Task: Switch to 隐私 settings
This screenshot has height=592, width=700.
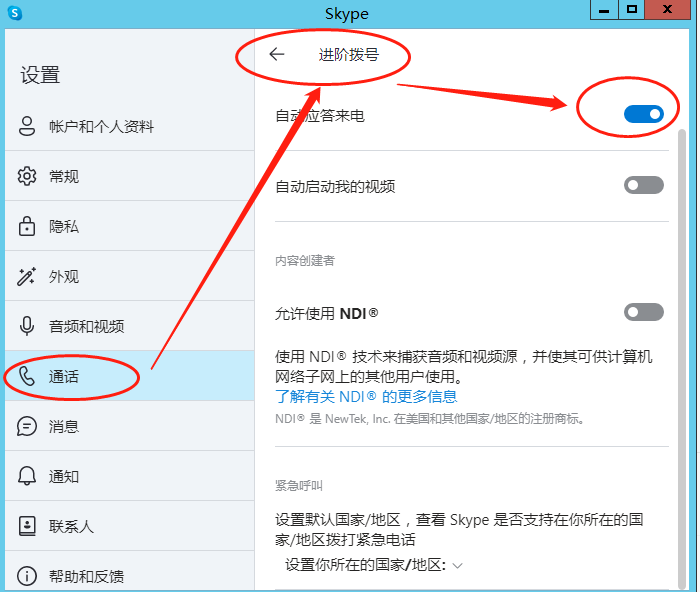Action: 129,226
